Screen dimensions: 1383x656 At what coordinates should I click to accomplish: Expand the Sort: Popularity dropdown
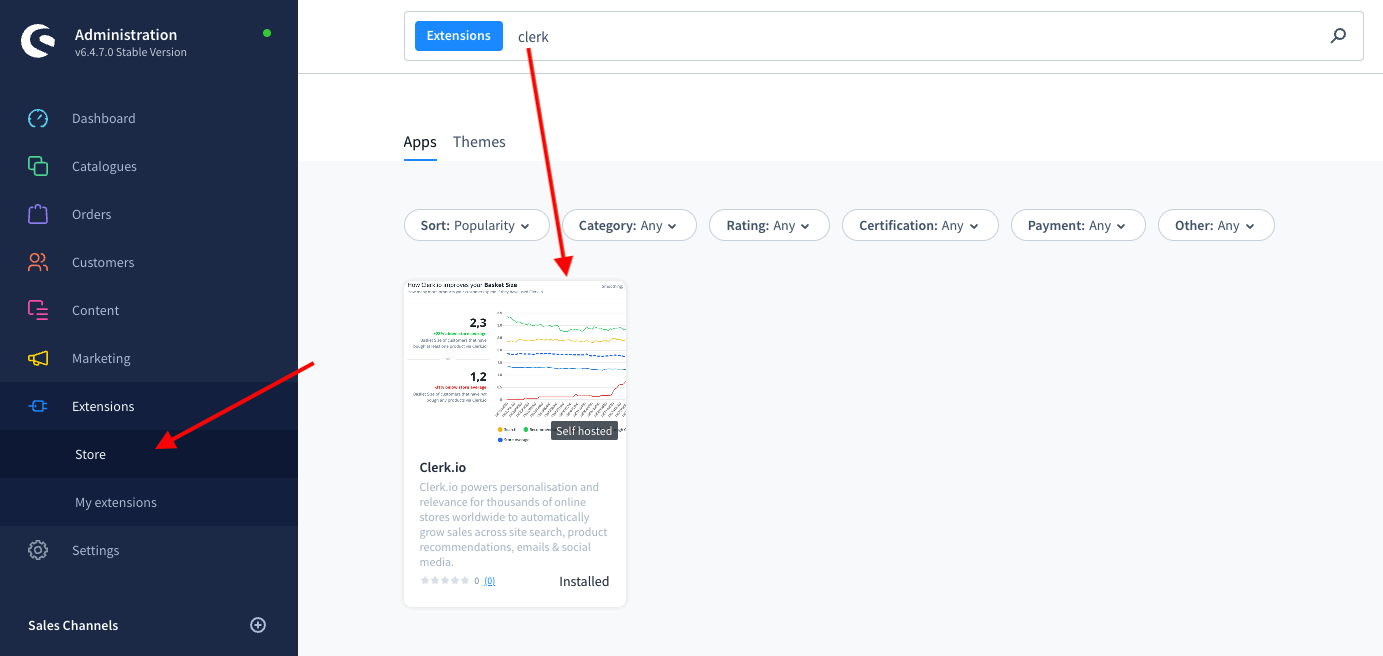476,226
